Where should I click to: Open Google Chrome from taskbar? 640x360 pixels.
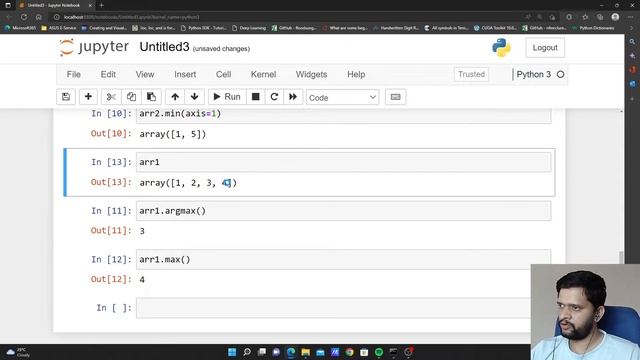point(349,352)
